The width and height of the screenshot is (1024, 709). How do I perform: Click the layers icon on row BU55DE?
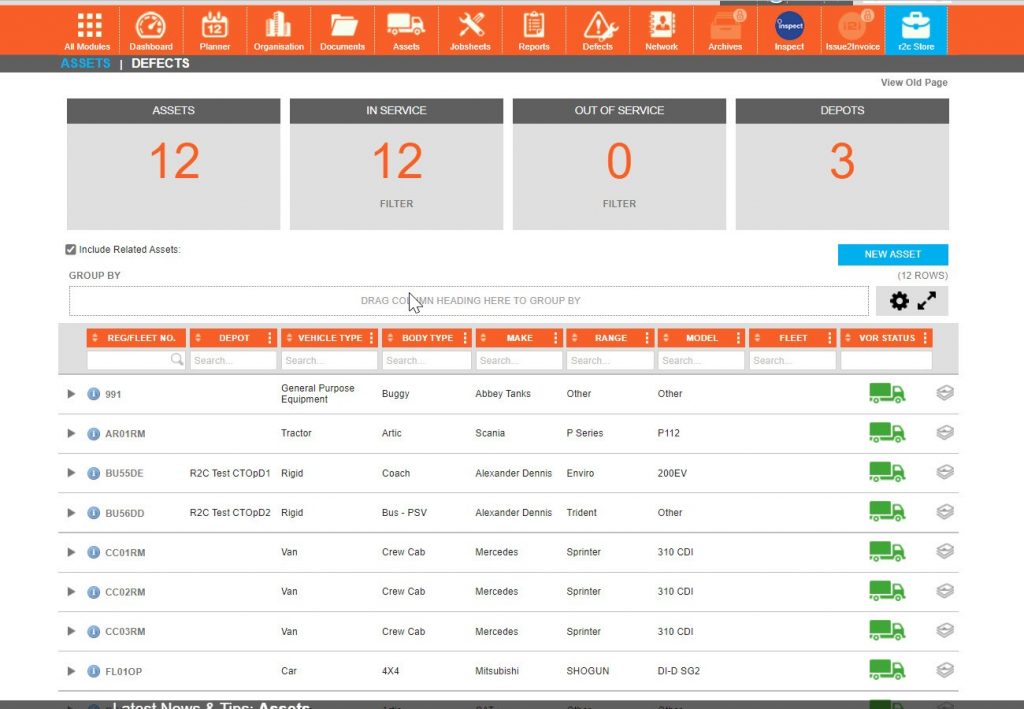pos(944,472)
